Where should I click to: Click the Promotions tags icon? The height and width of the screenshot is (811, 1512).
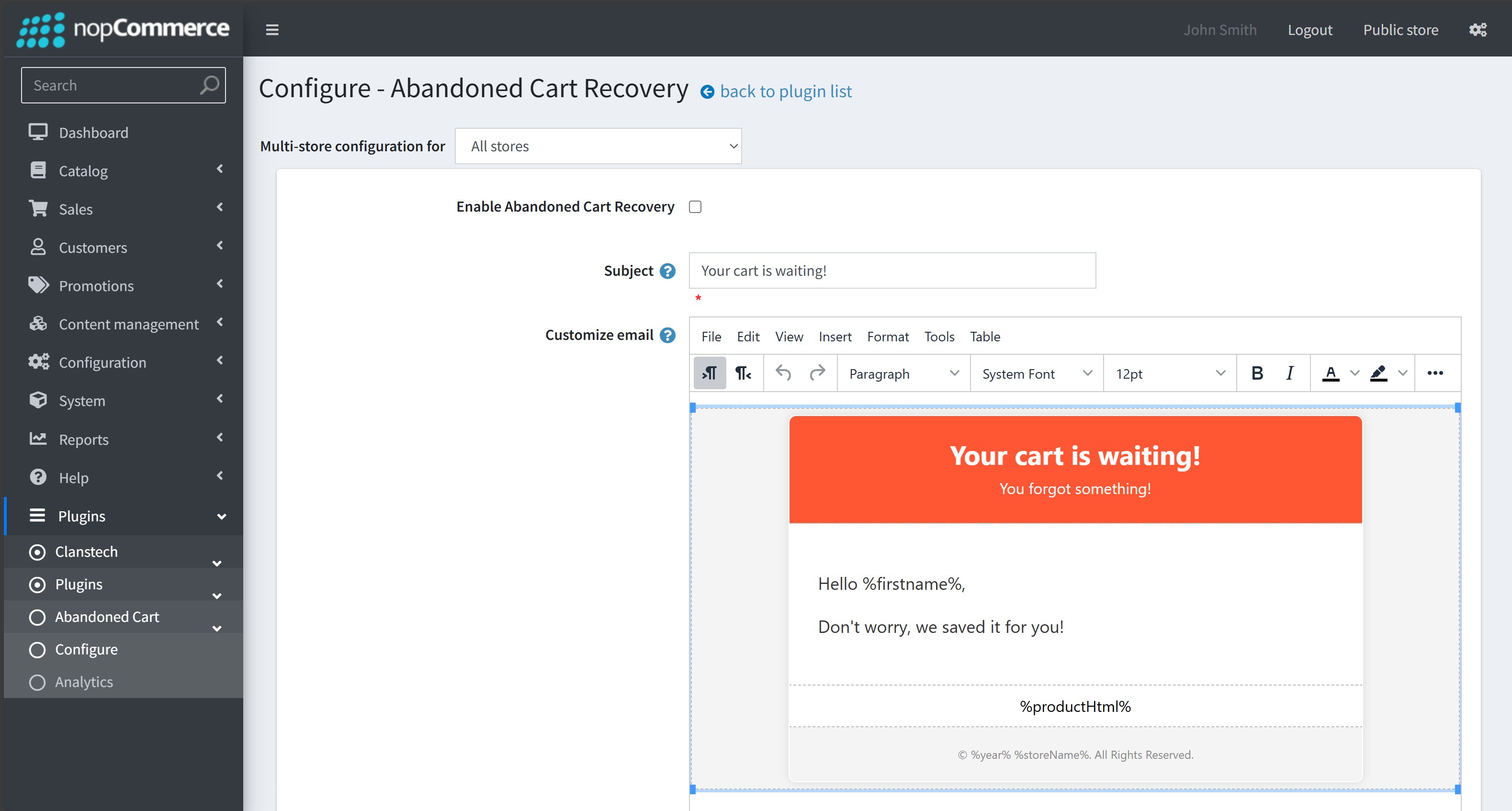point(38,285)
